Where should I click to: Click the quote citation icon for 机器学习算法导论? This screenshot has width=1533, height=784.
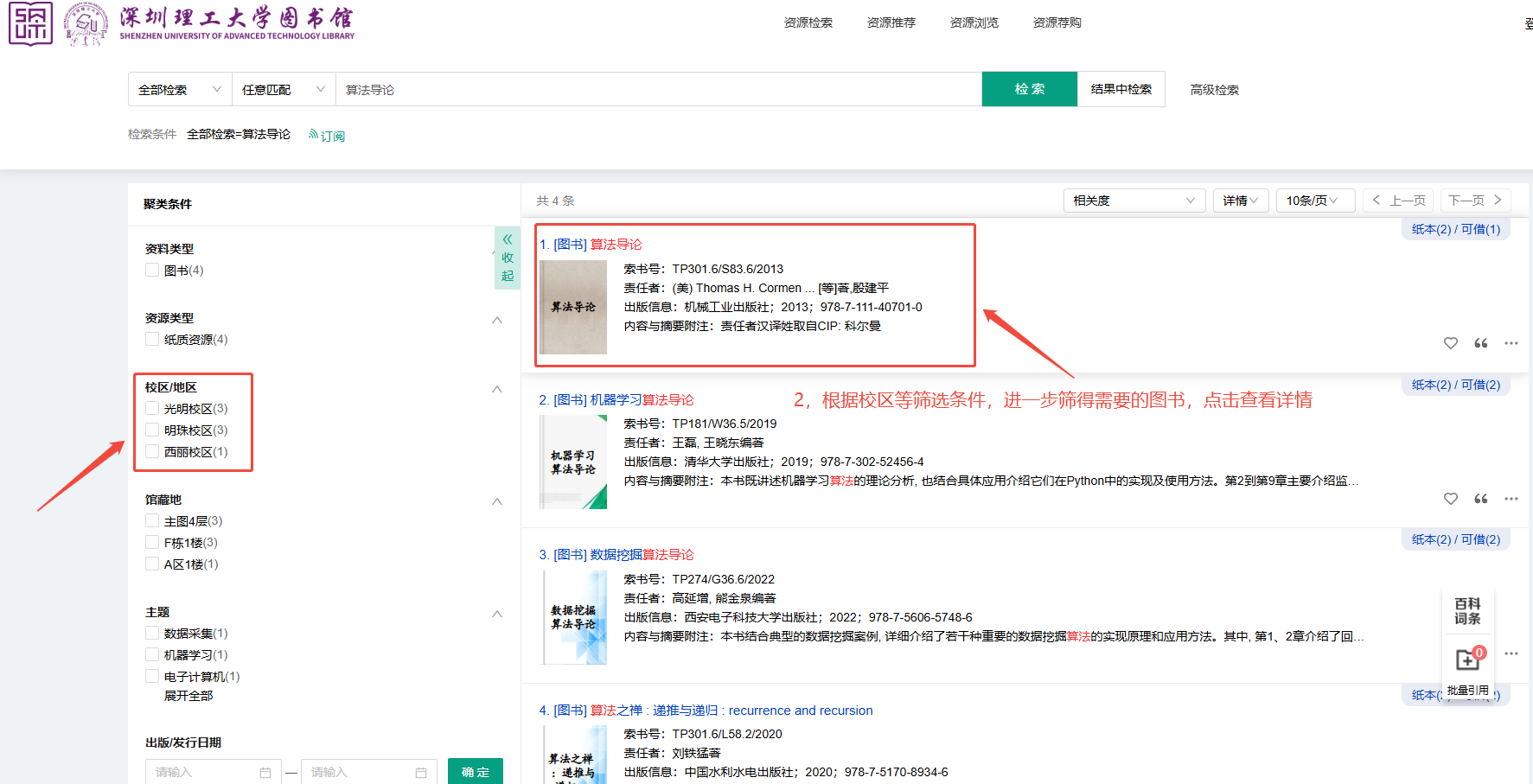[1480, 499]
